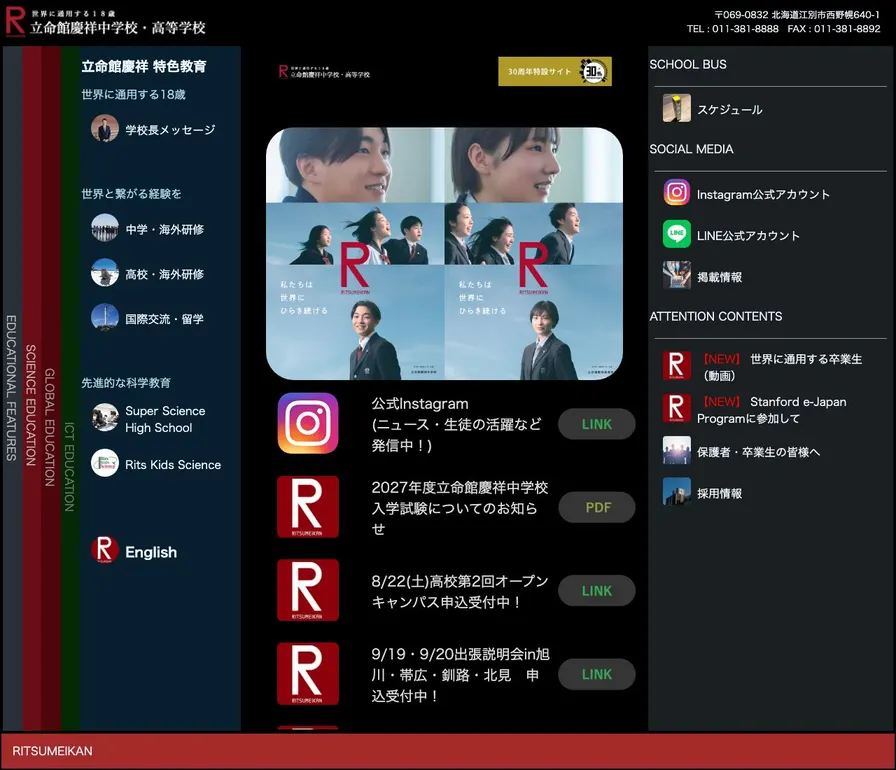Viewport: 896px width, 770px height.
Task: Open 保護者・卒業生の皆様へ link
Action: click(758, 452)
